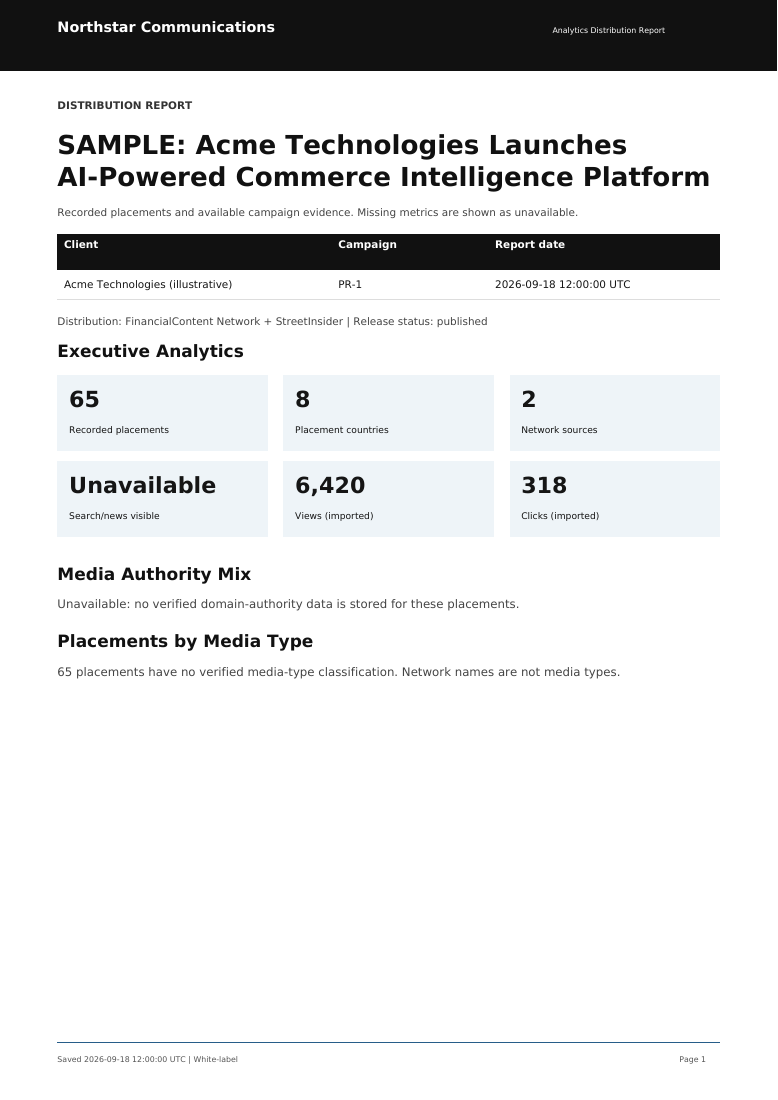778x1100 pixels.
Task: Click the Report date column header
Action: pyautogui.click(x=530, y=244)
